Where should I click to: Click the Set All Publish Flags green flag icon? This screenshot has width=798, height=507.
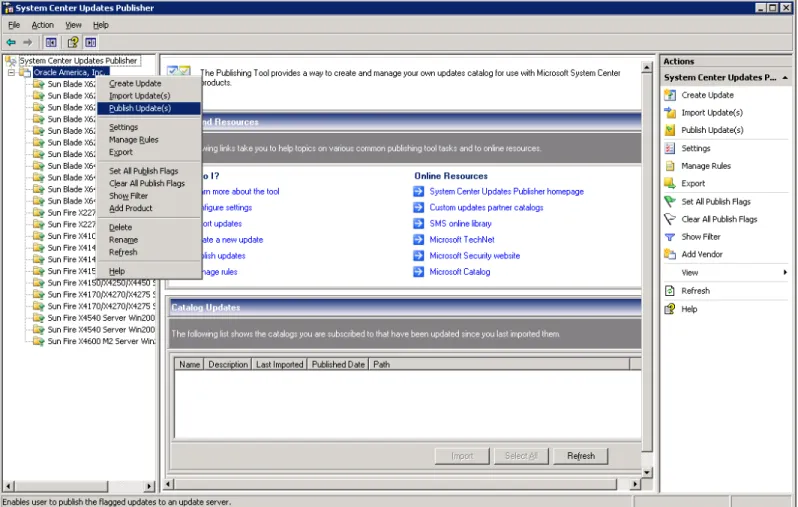coord(670,202)
